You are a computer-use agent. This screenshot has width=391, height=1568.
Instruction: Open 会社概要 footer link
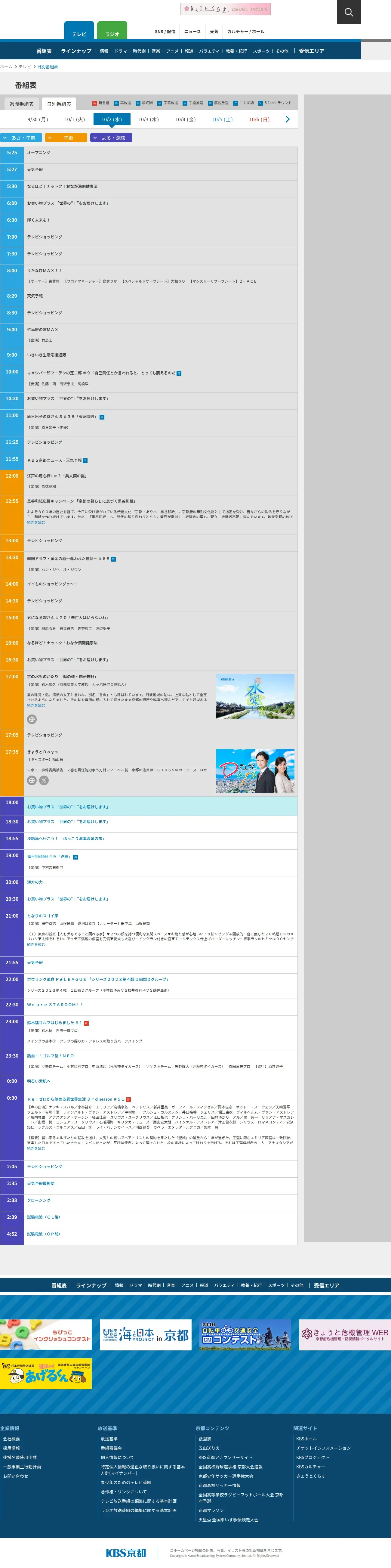[x=11, y=1439]
